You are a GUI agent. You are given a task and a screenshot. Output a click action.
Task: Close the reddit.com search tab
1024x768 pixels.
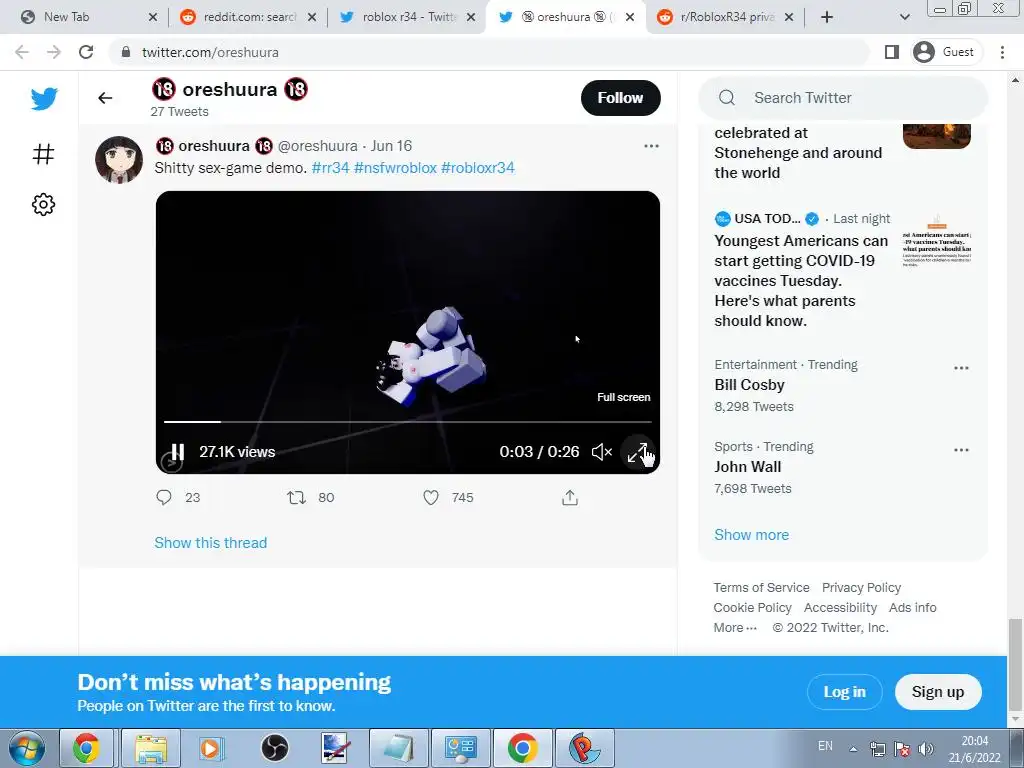point(312,18)
